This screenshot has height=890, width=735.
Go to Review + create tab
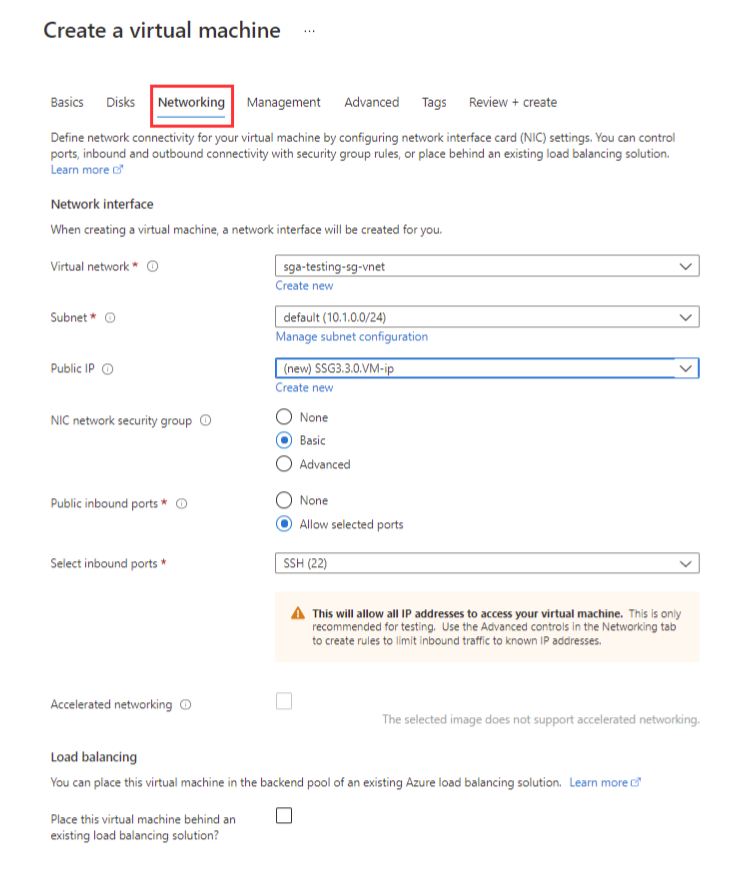(512, 102)
